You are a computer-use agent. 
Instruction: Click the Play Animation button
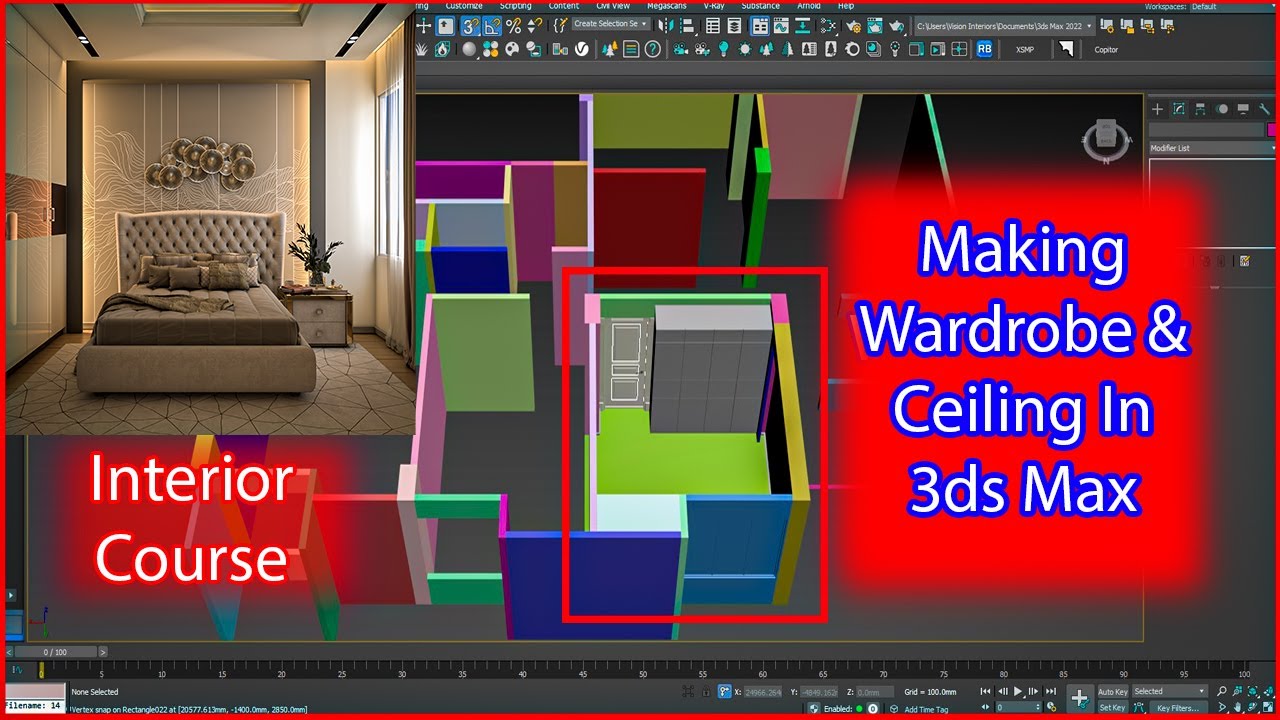(1018, 691)
